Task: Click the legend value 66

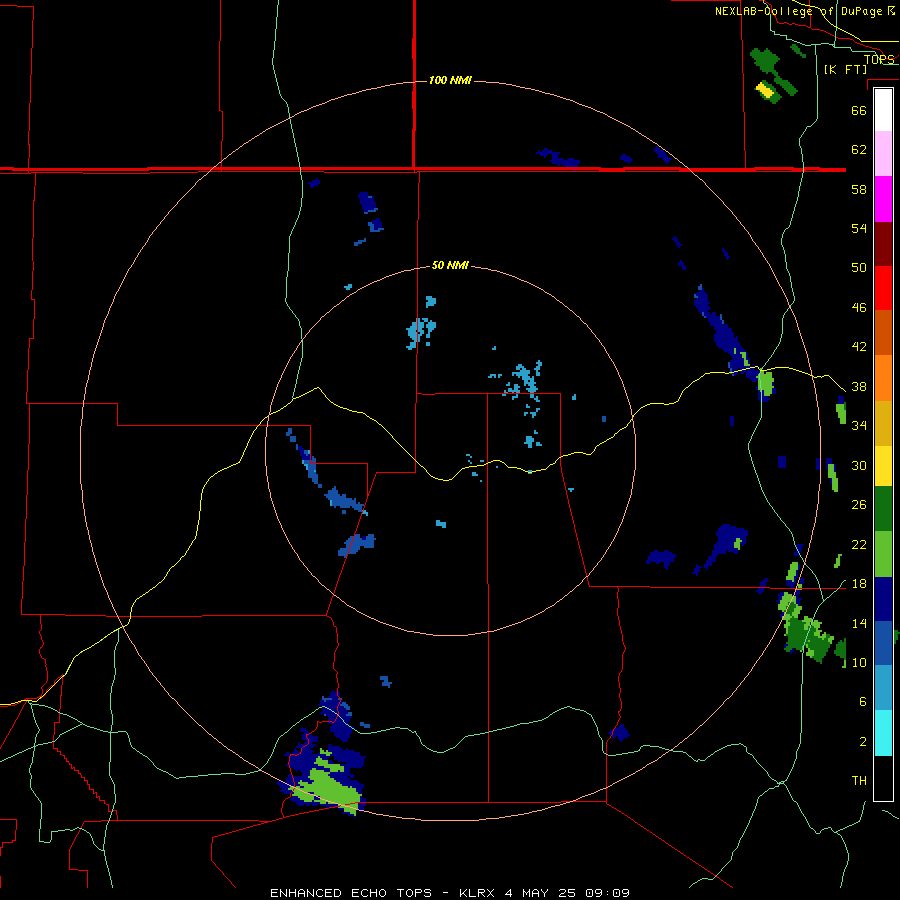Action: (859, 110)
